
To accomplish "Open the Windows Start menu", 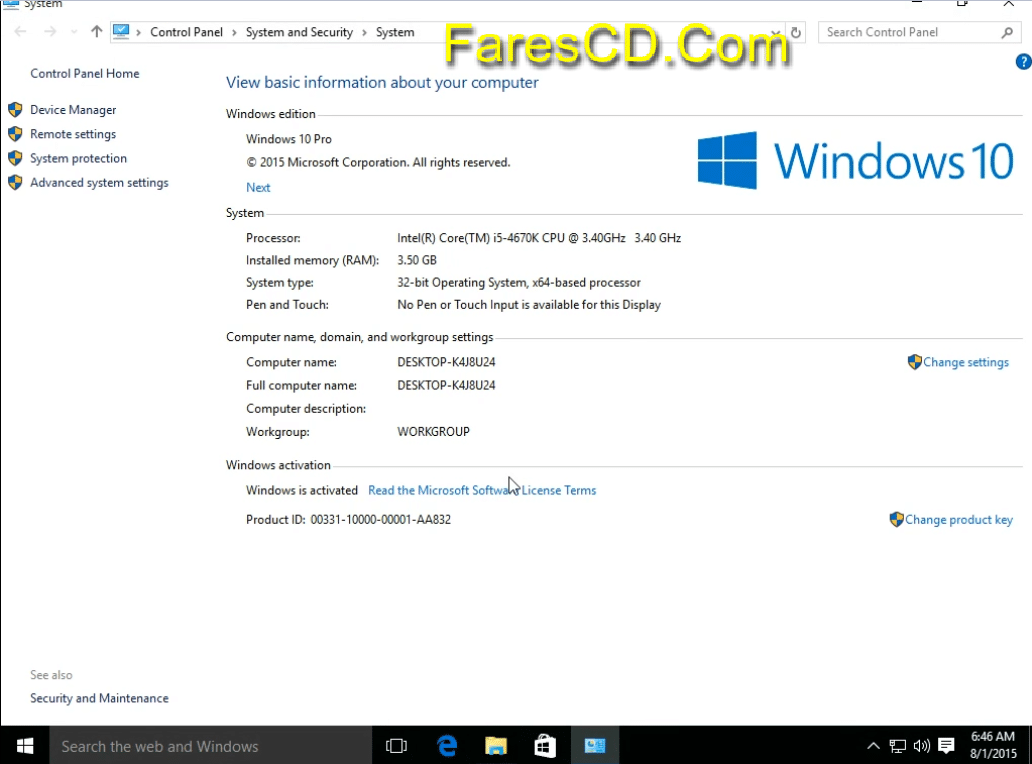I will (x=25, y=746).
